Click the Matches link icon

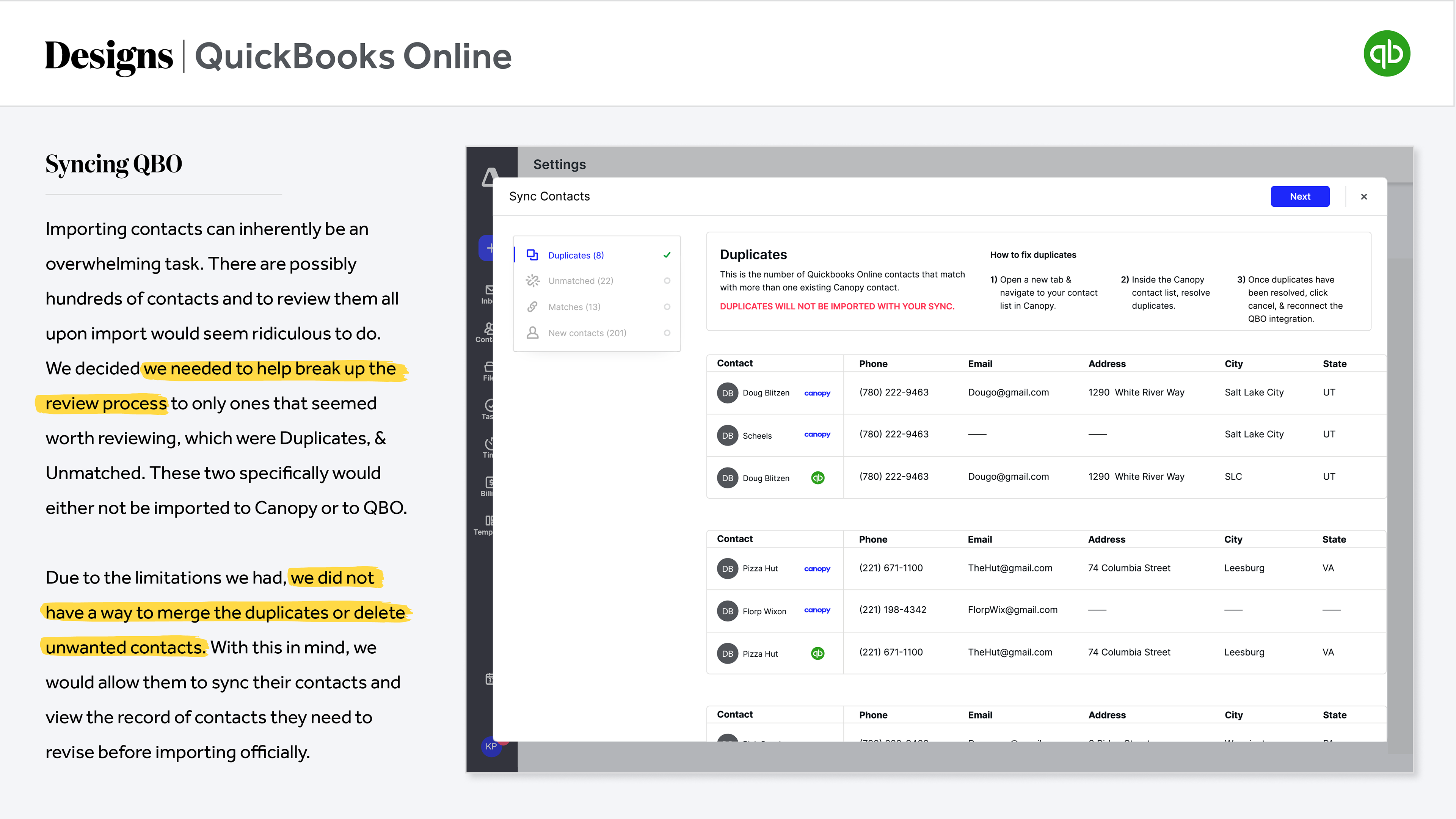click(532, 306)
